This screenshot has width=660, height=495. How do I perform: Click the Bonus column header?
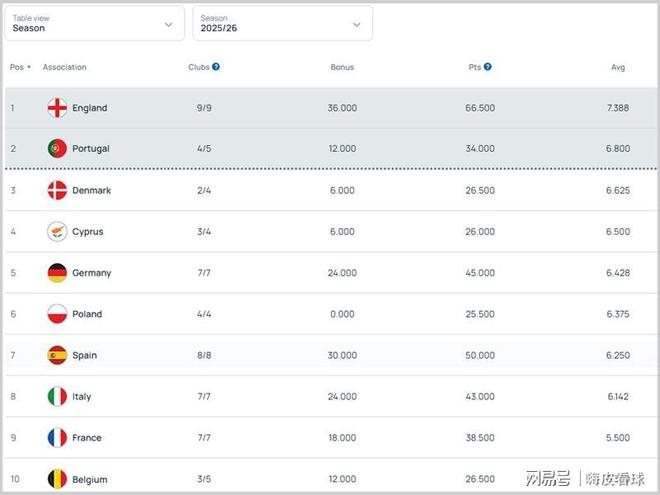[342, 67]
